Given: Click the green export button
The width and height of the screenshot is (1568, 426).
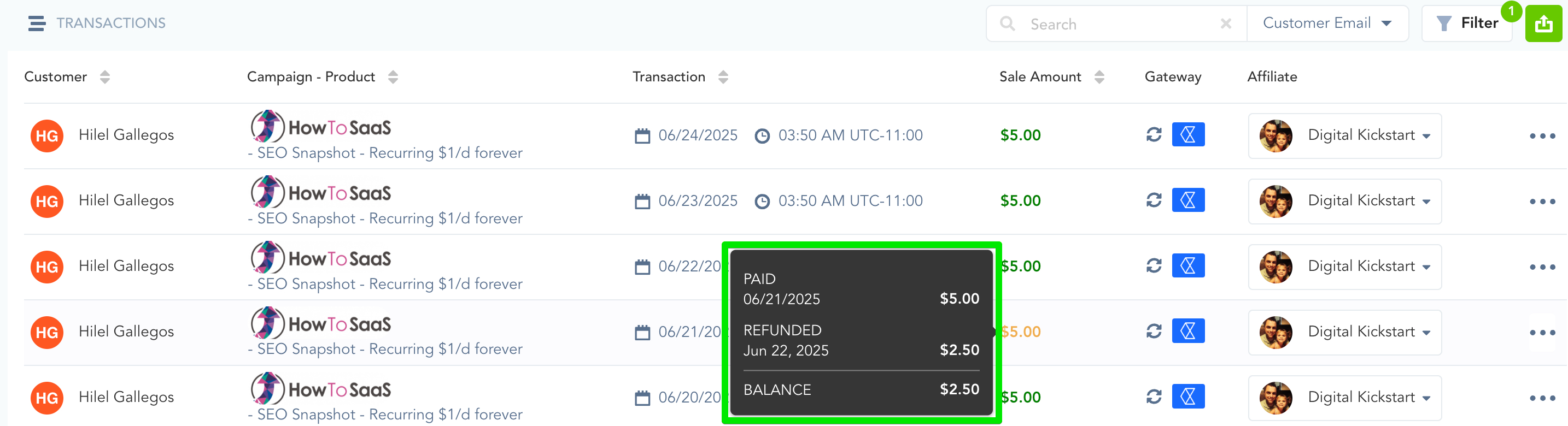Looking at the screenshot, I should tap(1543, 25).
